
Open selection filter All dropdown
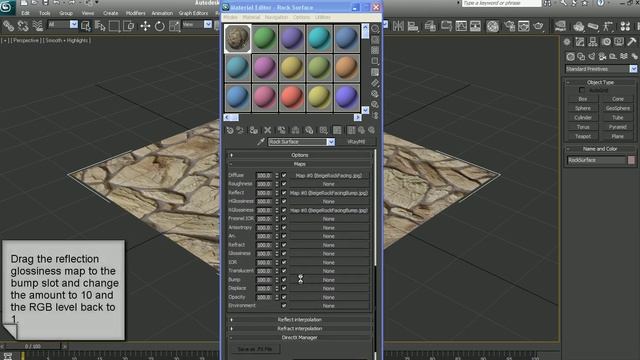pyautogui.click(x=73, y=24)
